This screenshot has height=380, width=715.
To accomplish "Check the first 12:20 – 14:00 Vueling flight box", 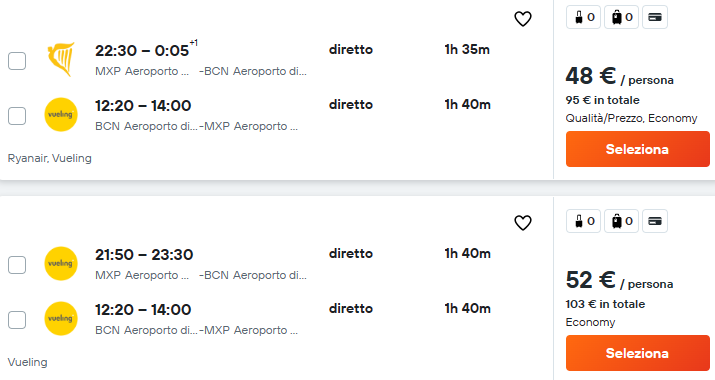I will pos(17,116).
